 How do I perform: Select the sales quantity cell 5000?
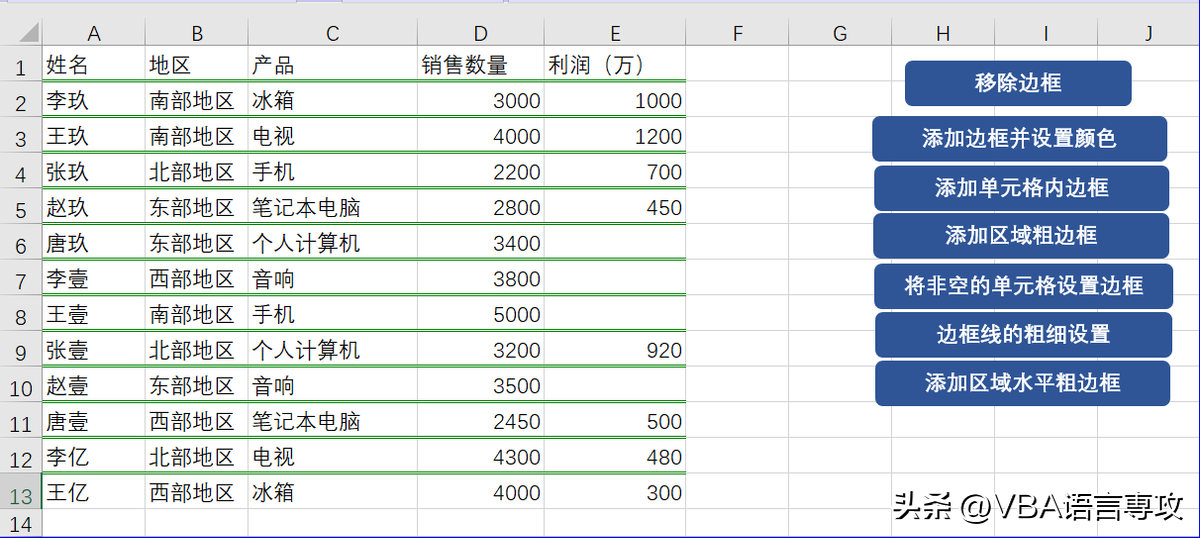coord(480,314)
